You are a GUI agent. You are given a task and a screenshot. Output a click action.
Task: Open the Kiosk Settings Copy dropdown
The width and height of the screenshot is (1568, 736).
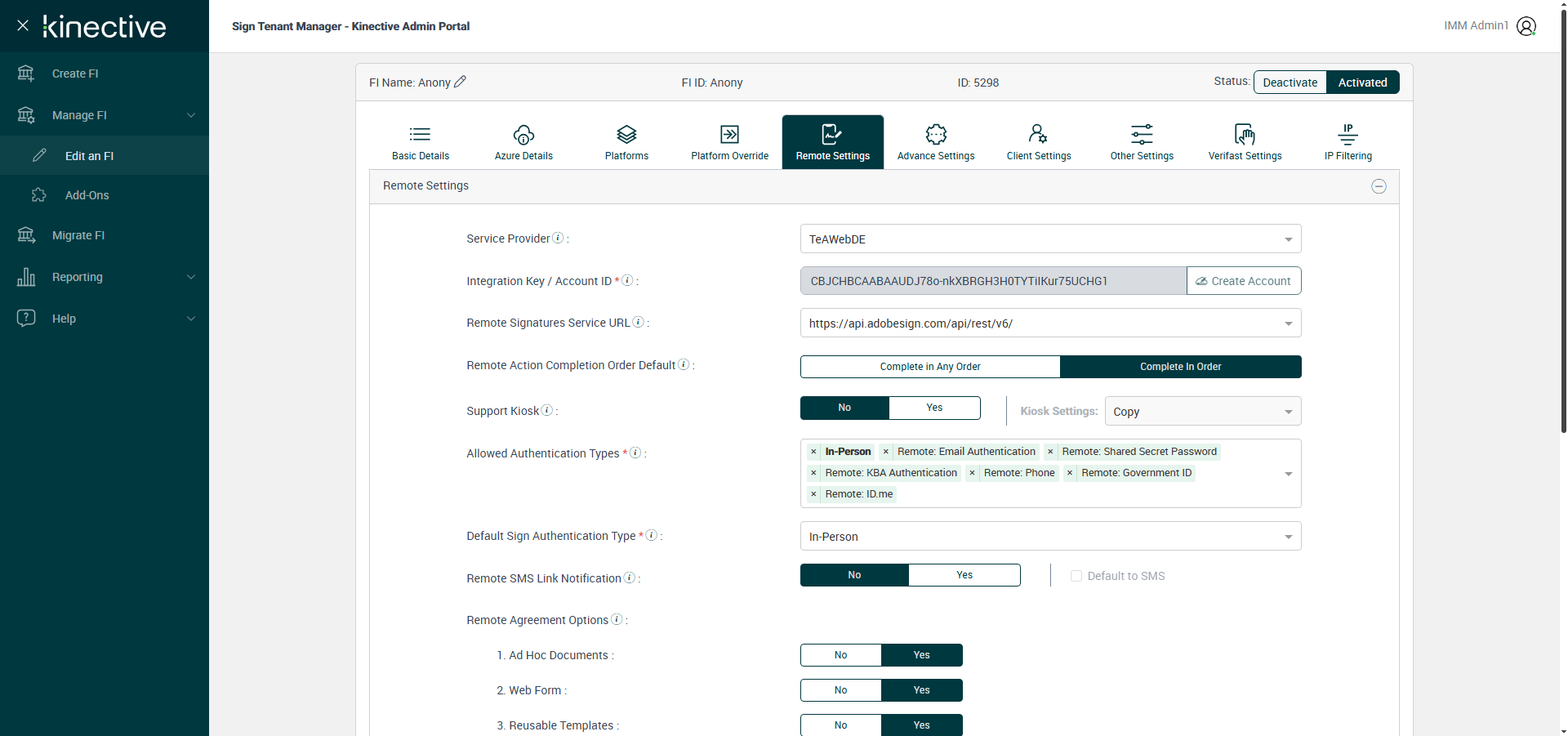(x=1203, y=412)
